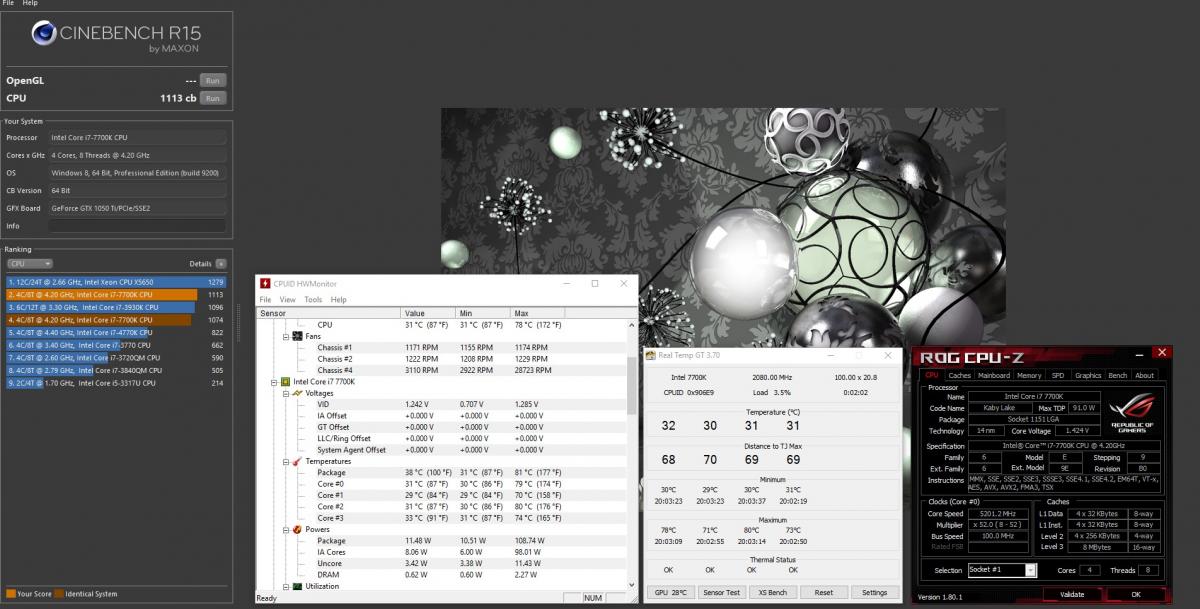
Task: Click the Min column header in HWMonitor
Action: coord(483,313)
